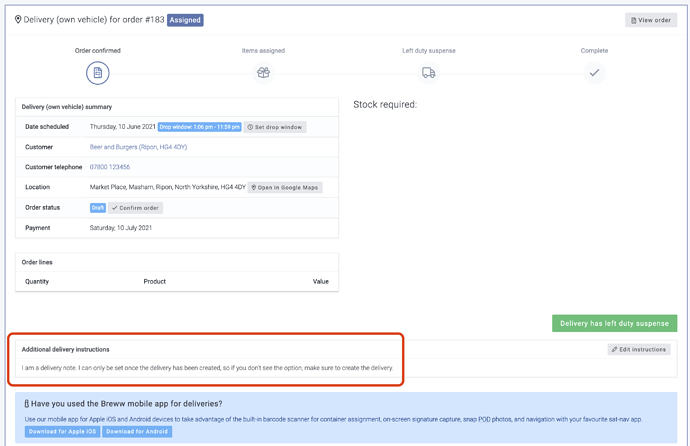This screenshot has width=690, height=446.
Task: Click customer telephone 07800 123456 link
Action: coord(110,167)
